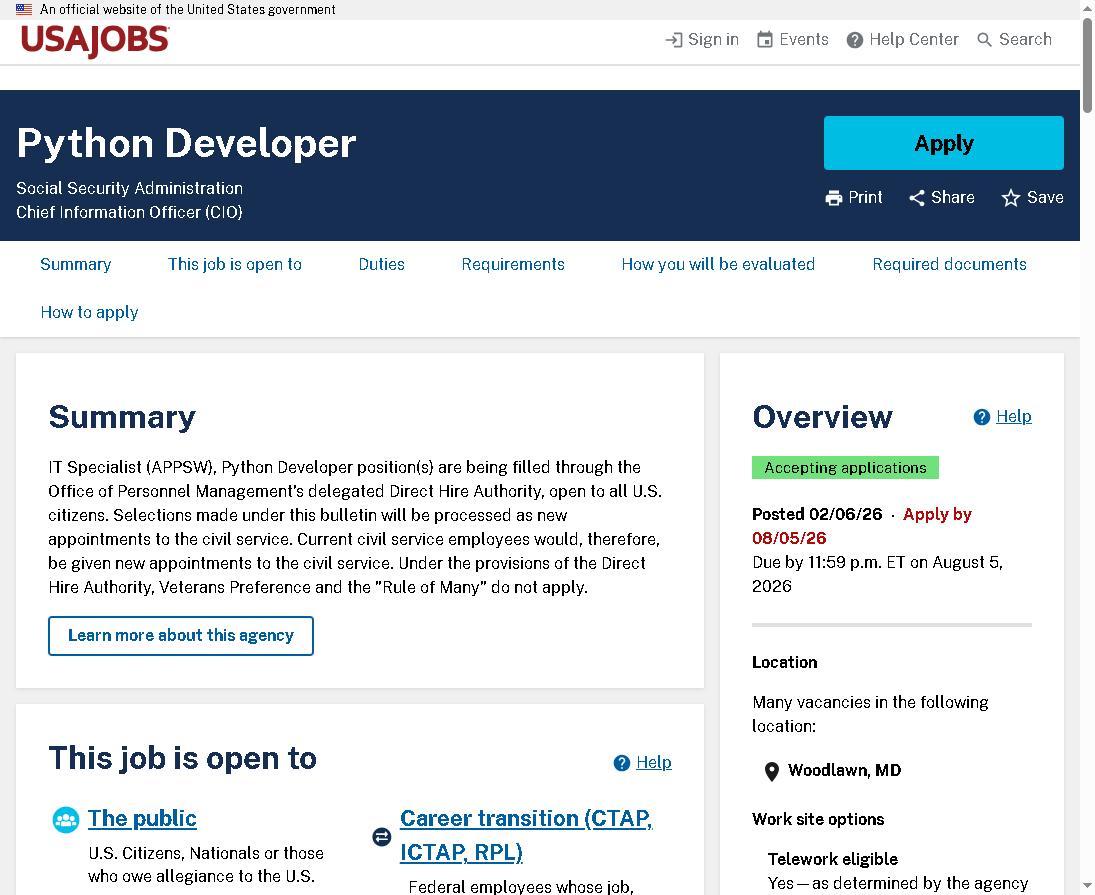Click the US flag icon

24,10
